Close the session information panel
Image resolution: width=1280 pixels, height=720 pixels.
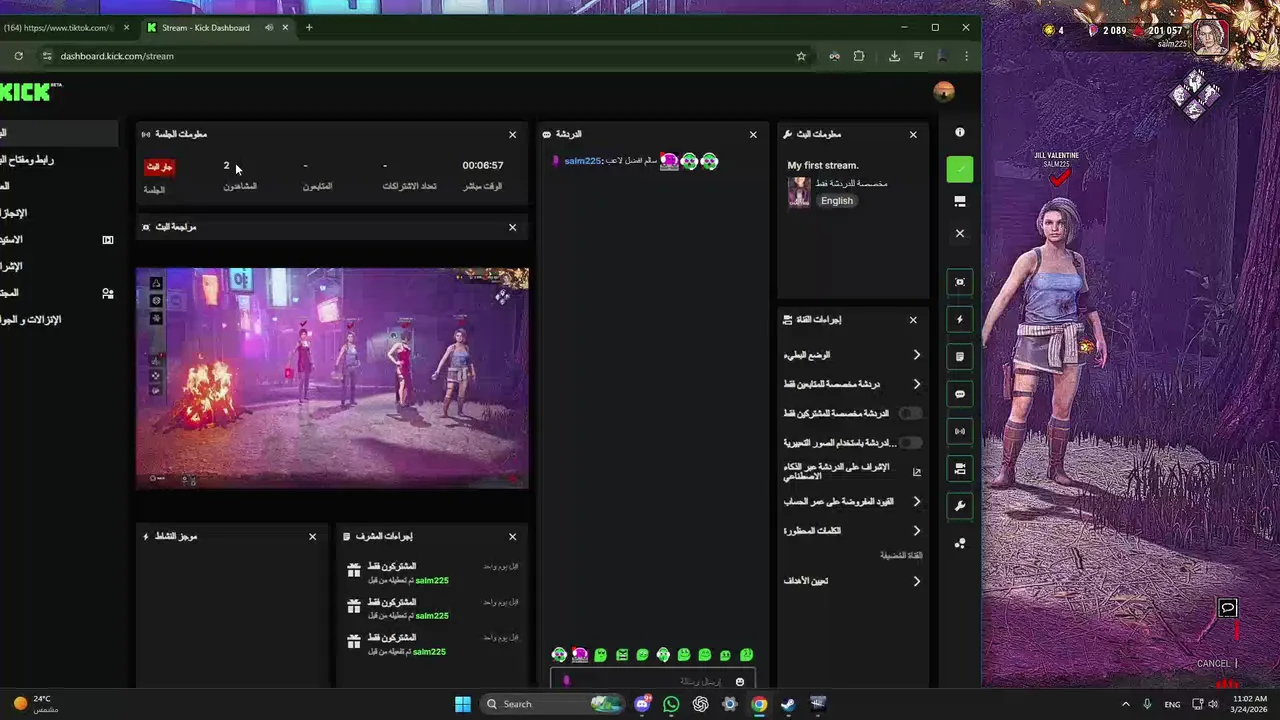tap(513, 134)
